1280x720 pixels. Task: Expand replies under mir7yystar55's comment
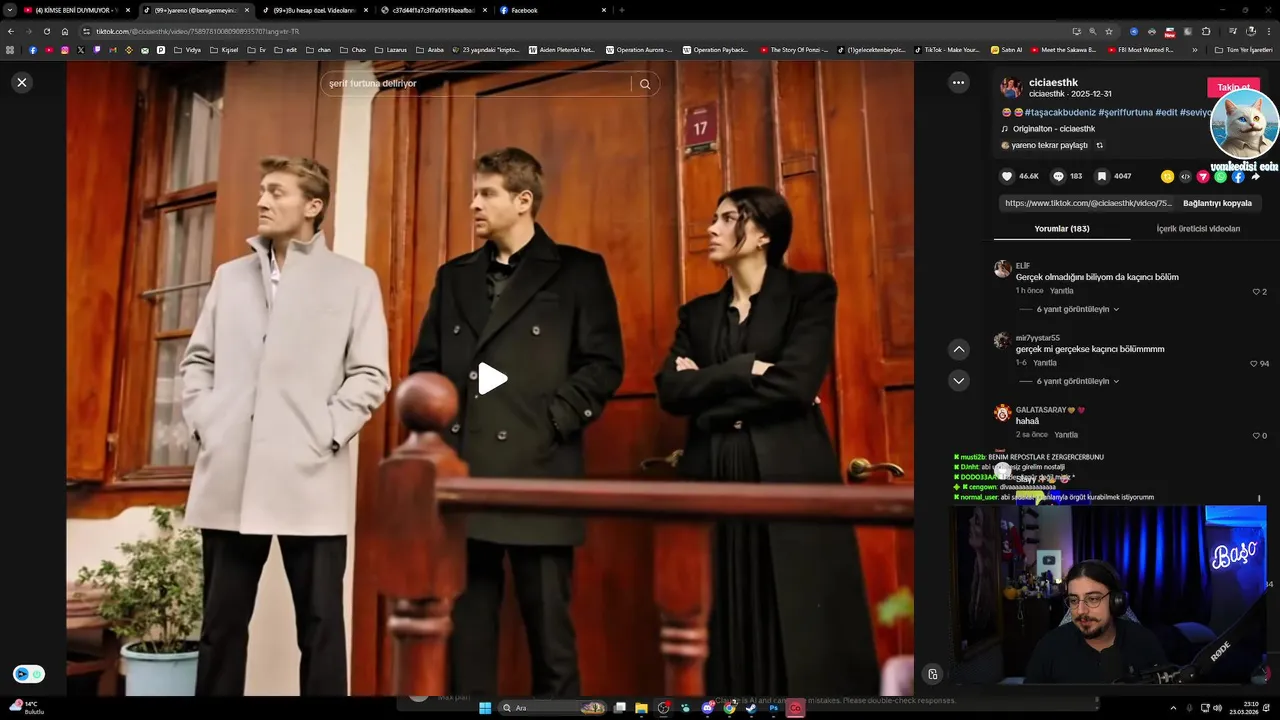tap(1078, 381)
